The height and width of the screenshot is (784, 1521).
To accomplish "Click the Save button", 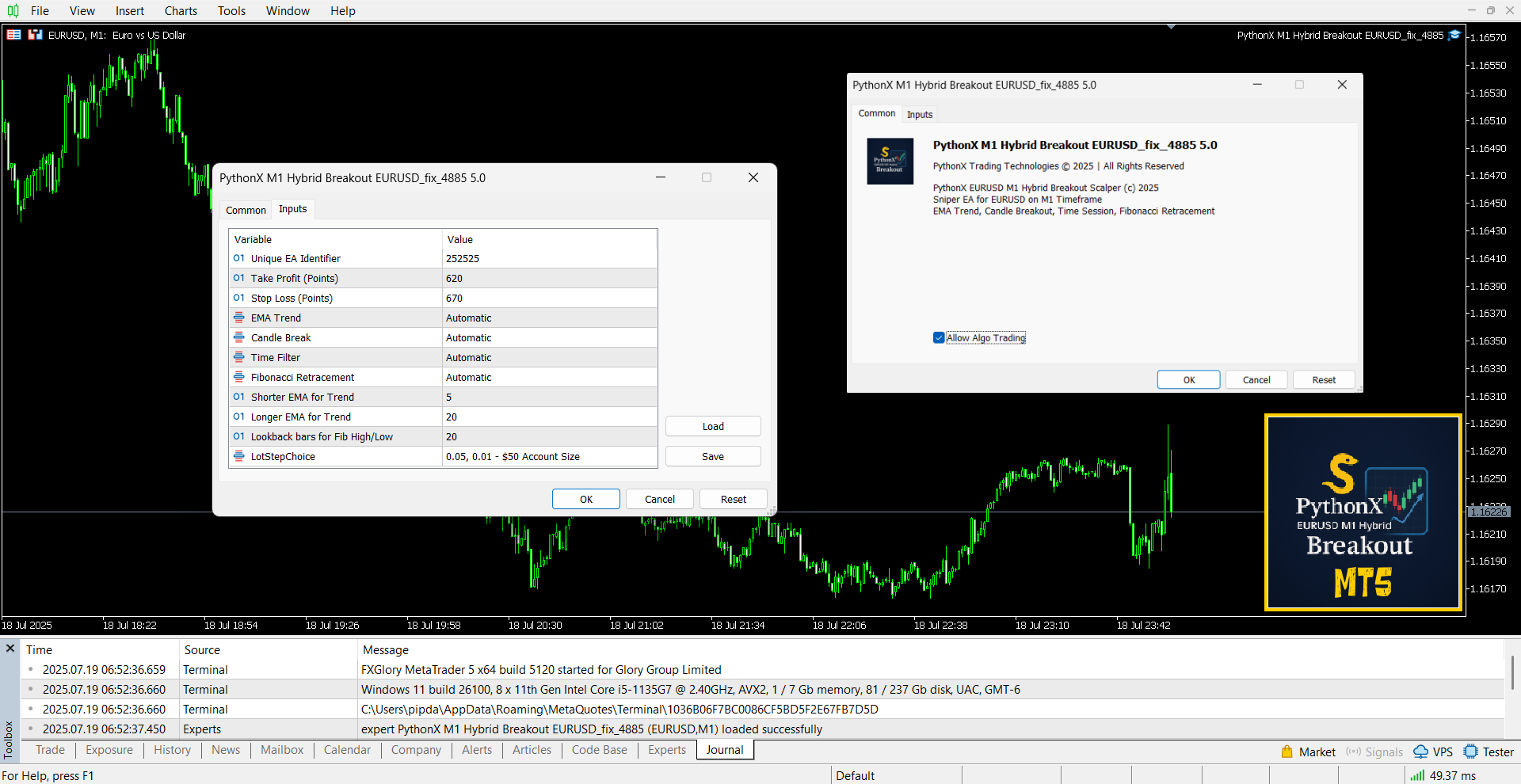I will coord(713,456).
